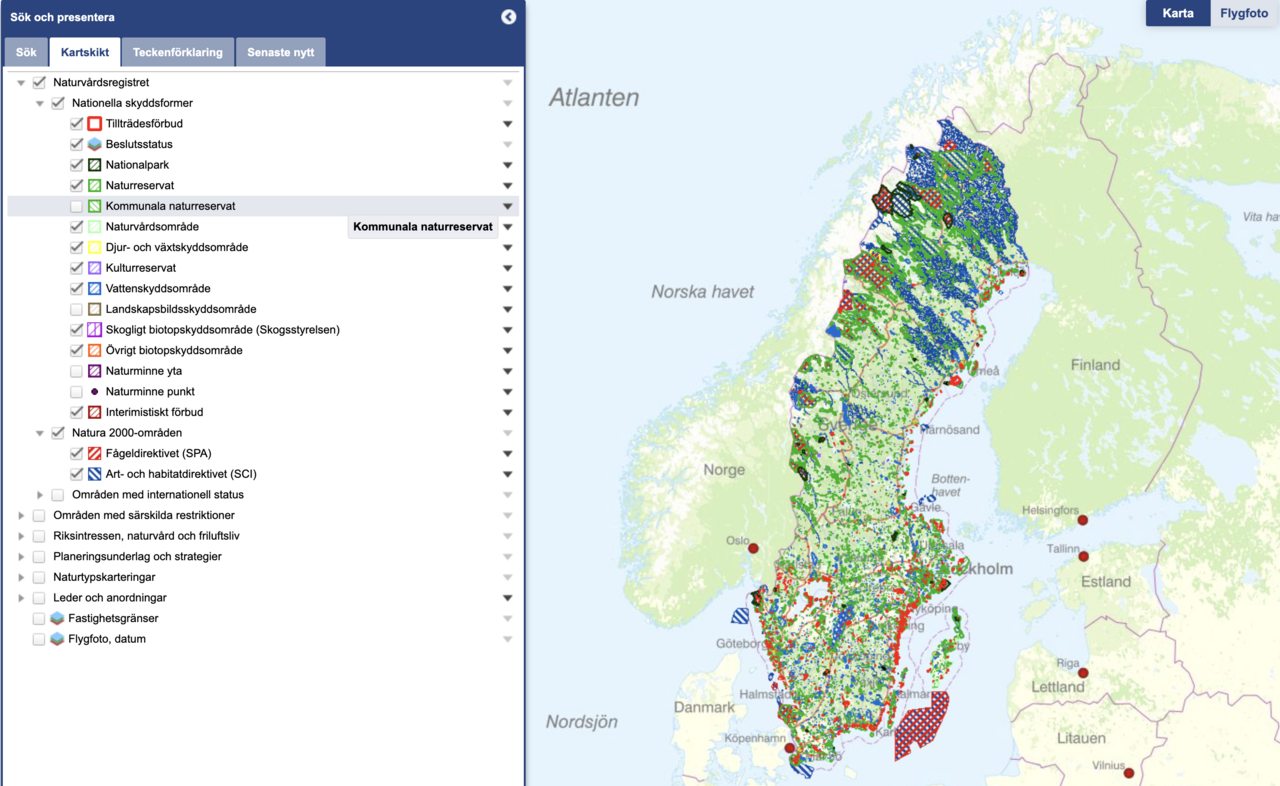Click the Vattenskyddsområde blue layer icon
This screenshot has height=786, width=1280.
tap(94, 289)
